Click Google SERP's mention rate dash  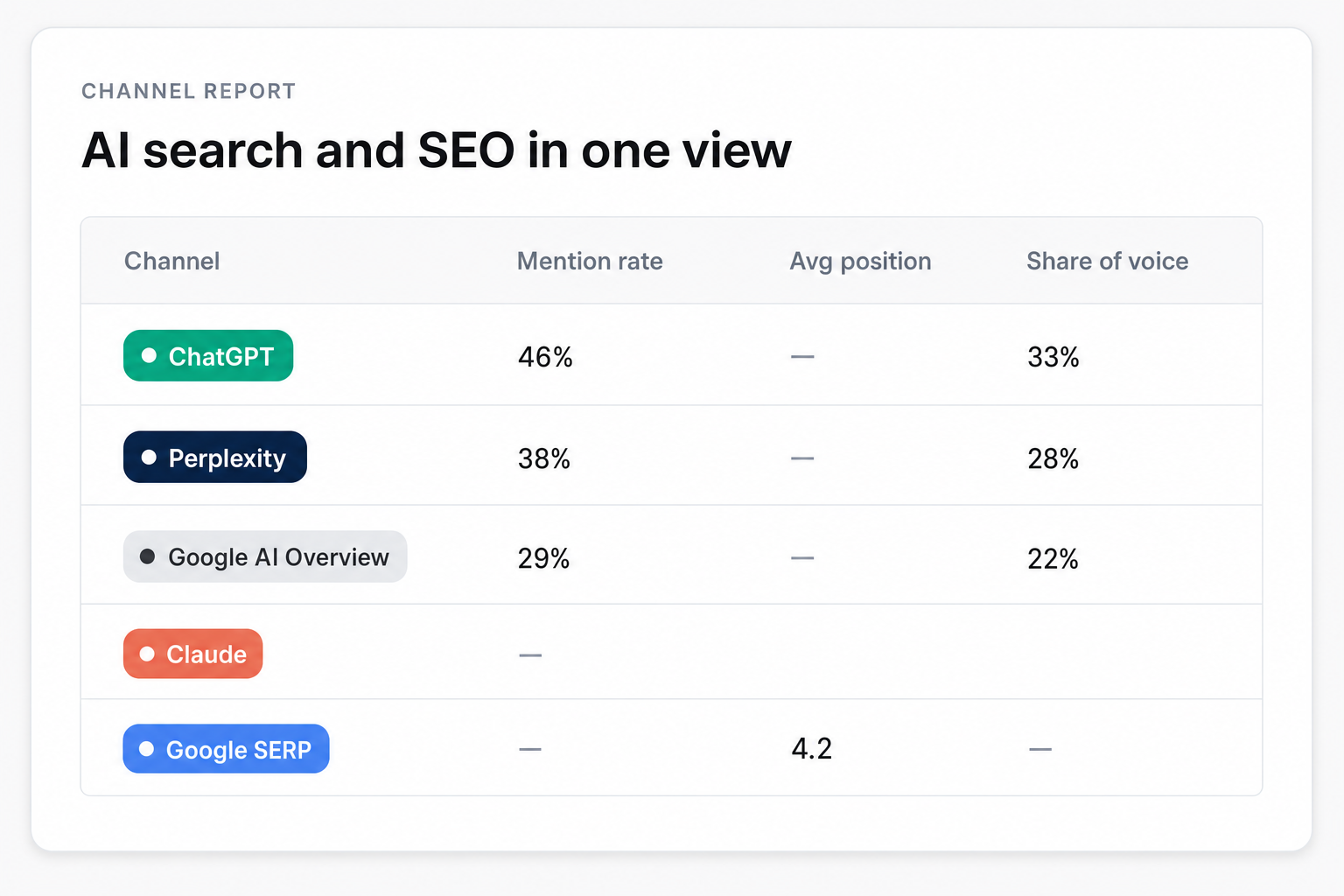(530, 749)
